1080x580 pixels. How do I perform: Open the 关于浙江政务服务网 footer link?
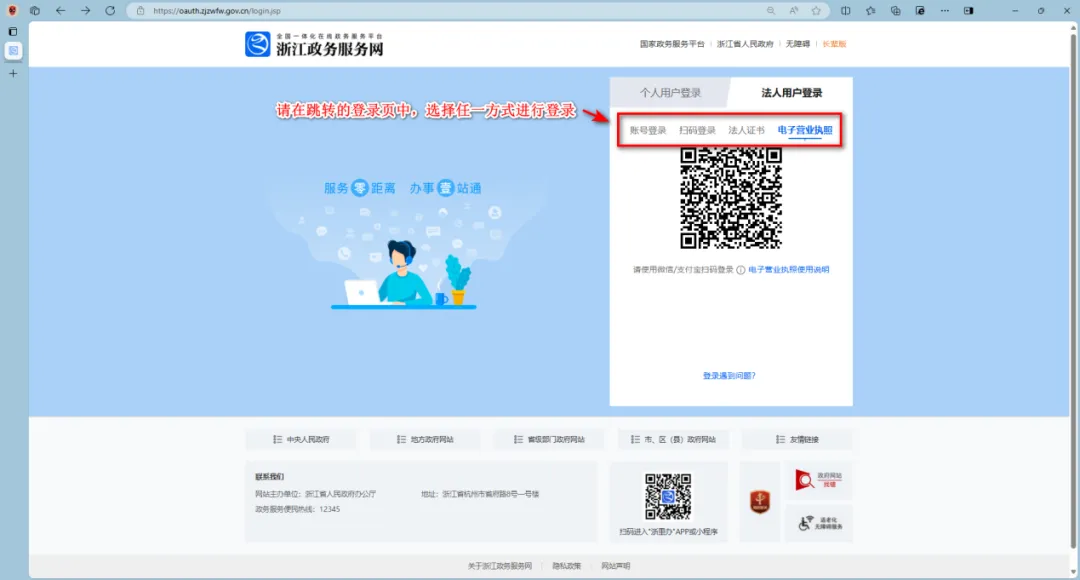(x=500, y=566)
